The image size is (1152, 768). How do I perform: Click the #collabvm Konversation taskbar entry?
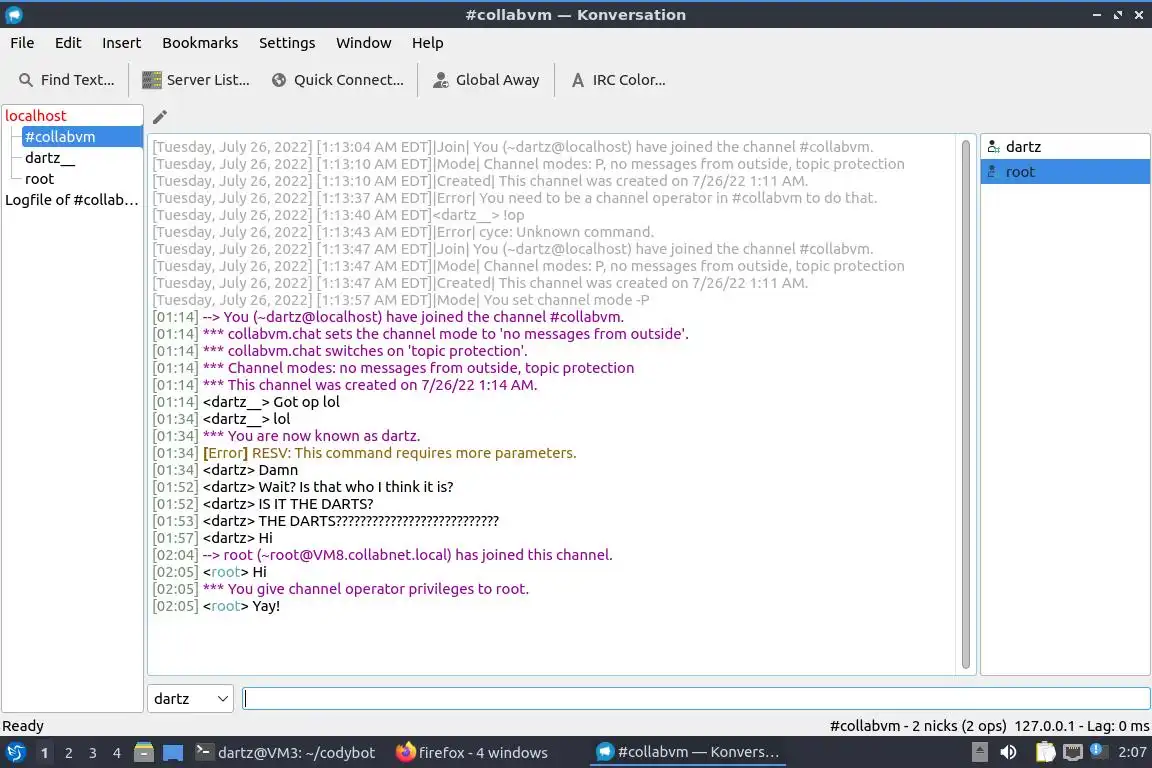688,753
